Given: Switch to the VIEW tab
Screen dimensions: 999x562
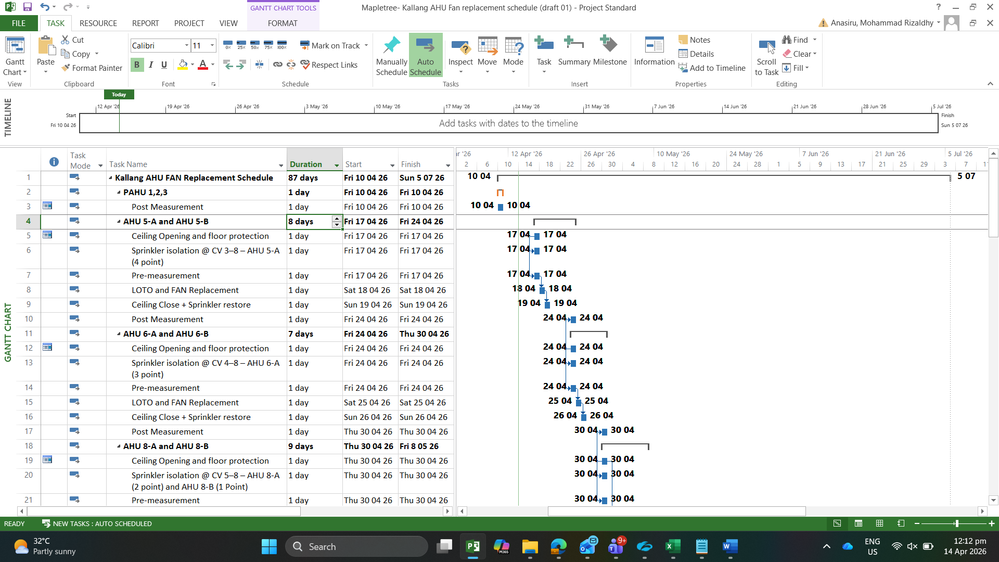Looking at the screenshot, I should point(228,23).
